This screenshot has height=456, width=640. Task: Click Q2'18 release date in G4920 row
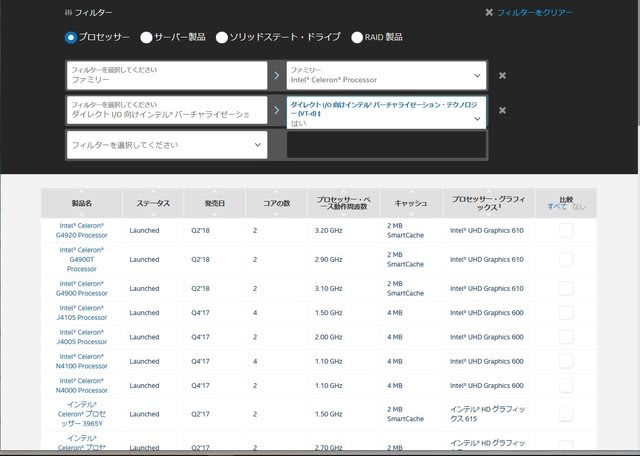[x=200, y=231]
